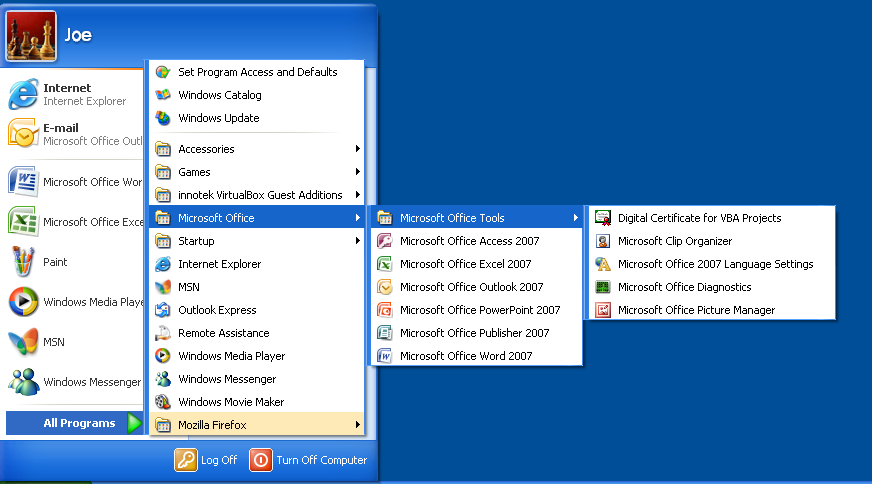The height and width of the screenshot is (484, 872).
Task: Click Windows Media Player icon in left pane
Action: click(x=23, y=302)
